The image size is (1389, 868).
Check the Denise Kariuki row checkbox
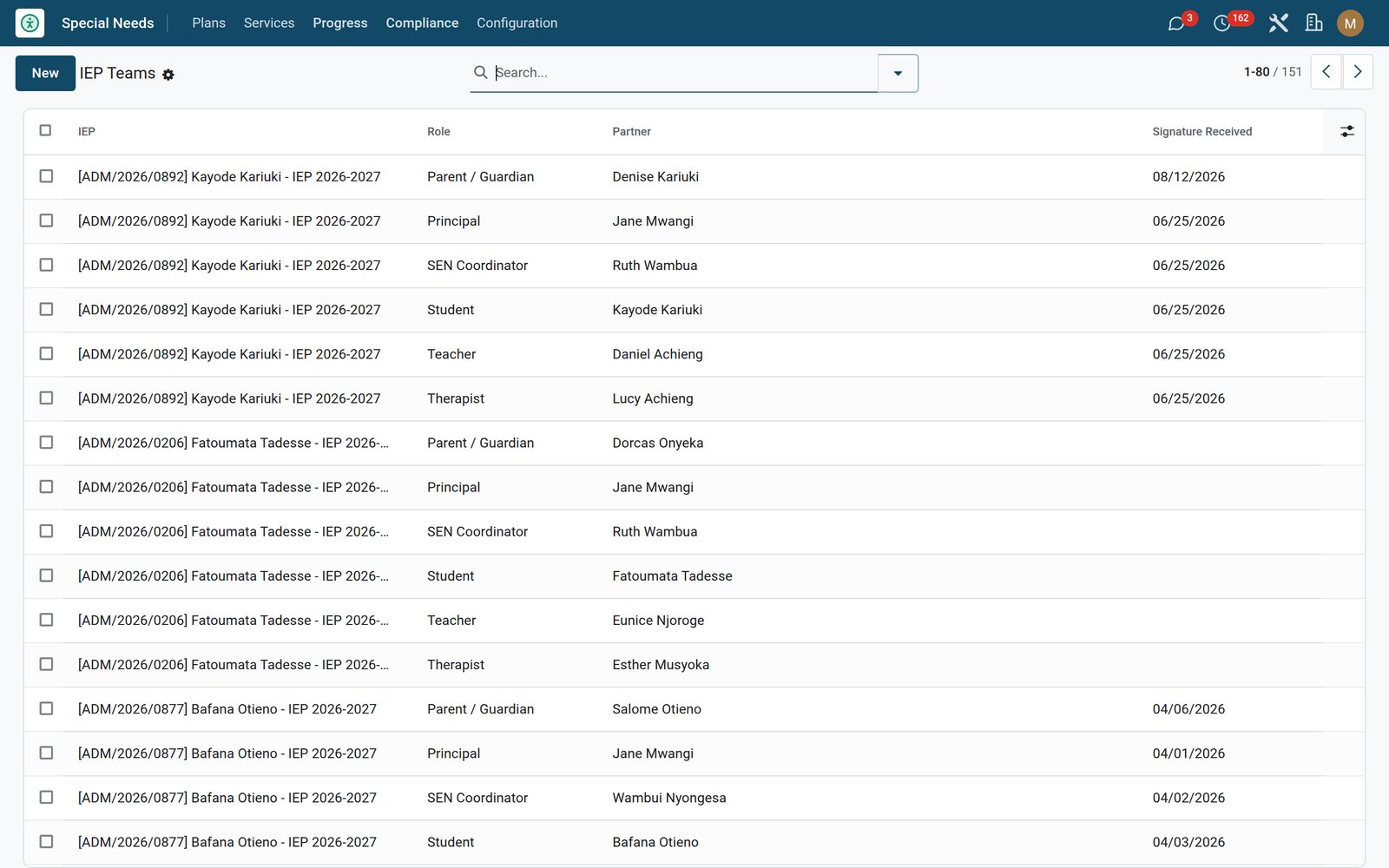point(46,176)
